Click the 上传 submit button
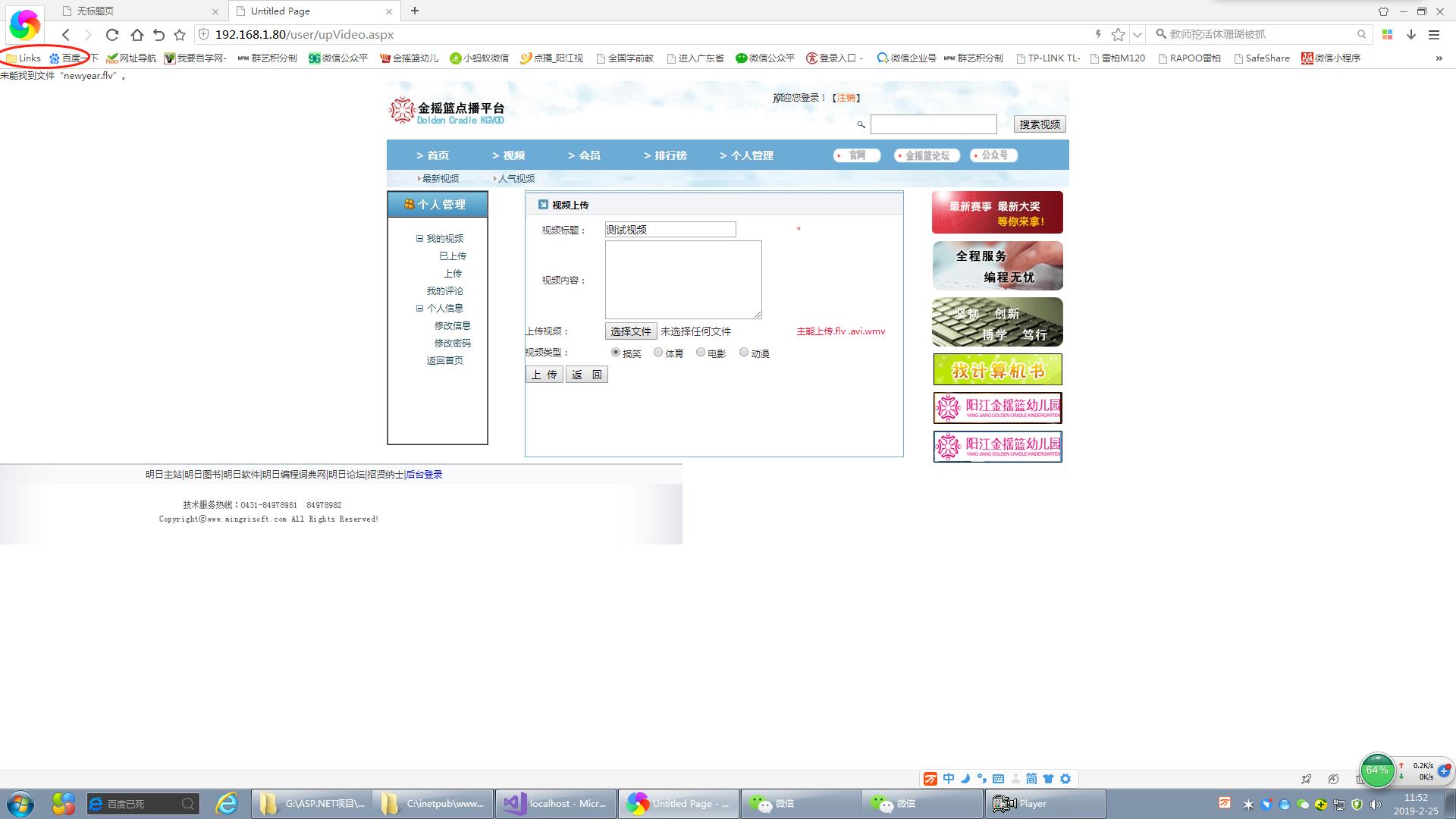Screen dimensions: 1456x819 pos(544,375)
